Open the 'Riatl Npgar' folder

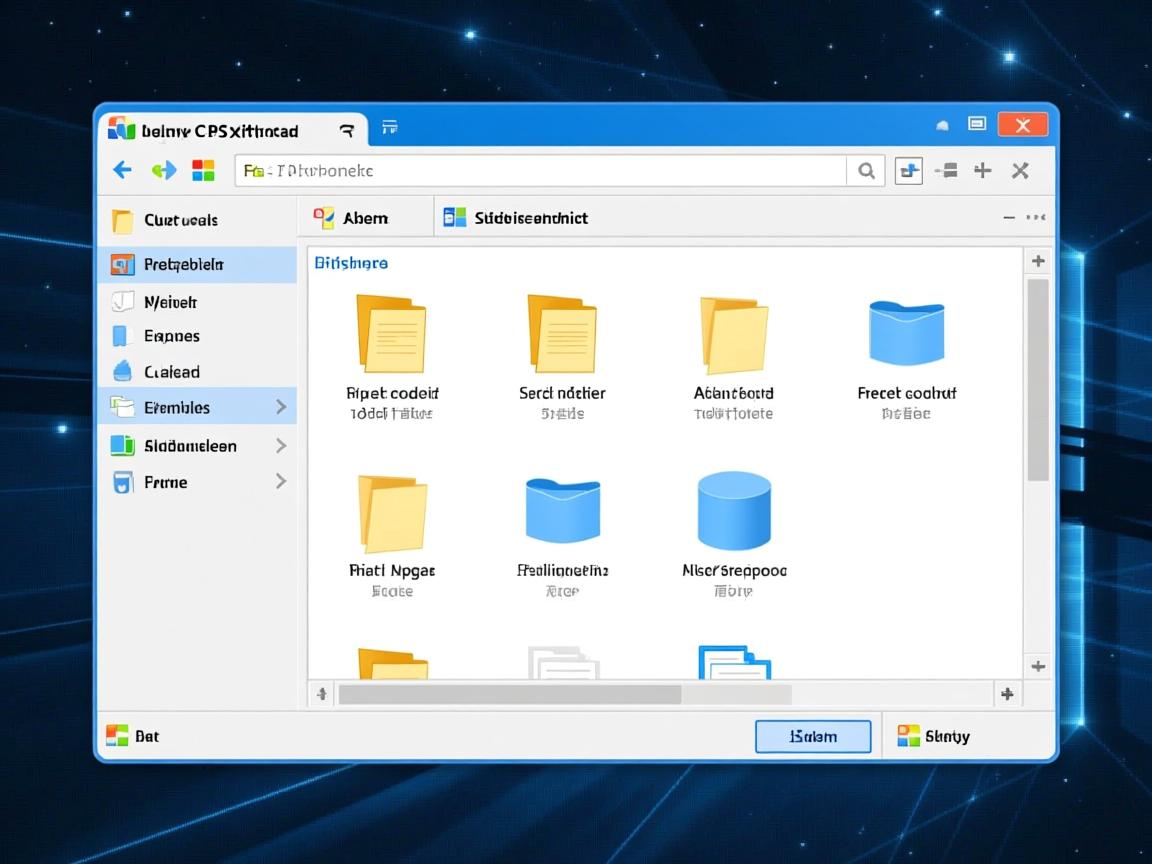392,513
